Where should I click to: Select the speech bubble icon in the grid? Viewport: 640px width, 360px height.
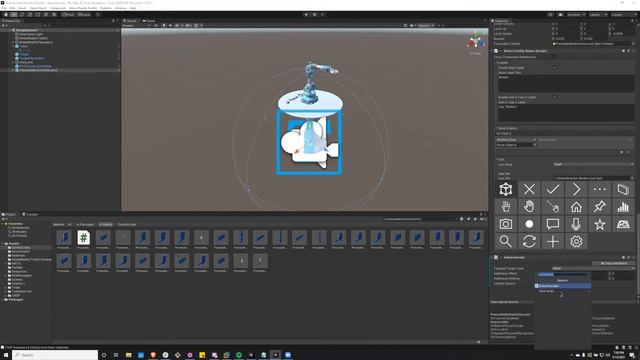pyautogui.click(x=553, y=224)
